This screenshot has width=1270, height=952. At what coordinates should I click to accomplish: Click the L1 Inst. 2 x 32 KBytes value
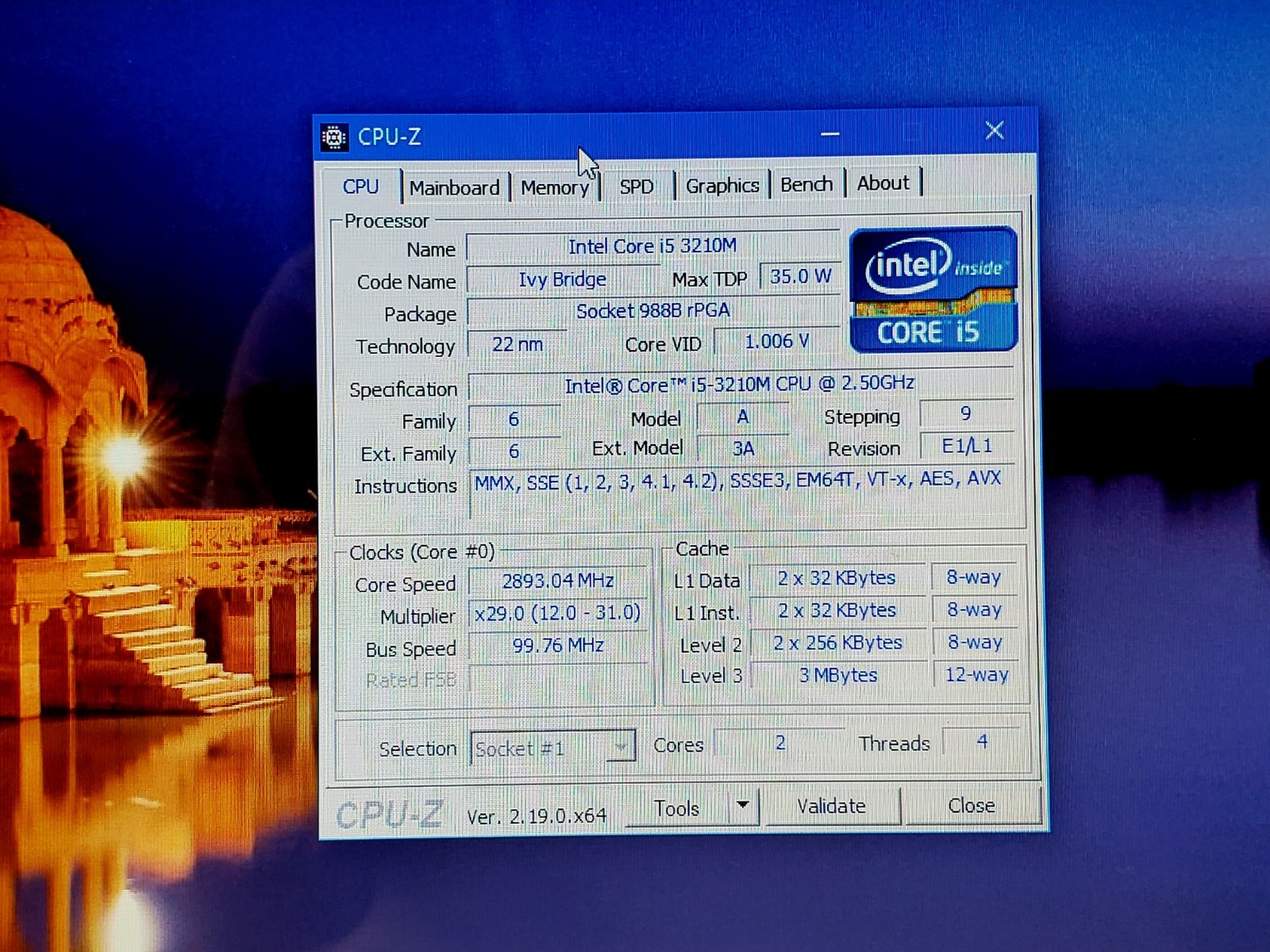(837, 611)
